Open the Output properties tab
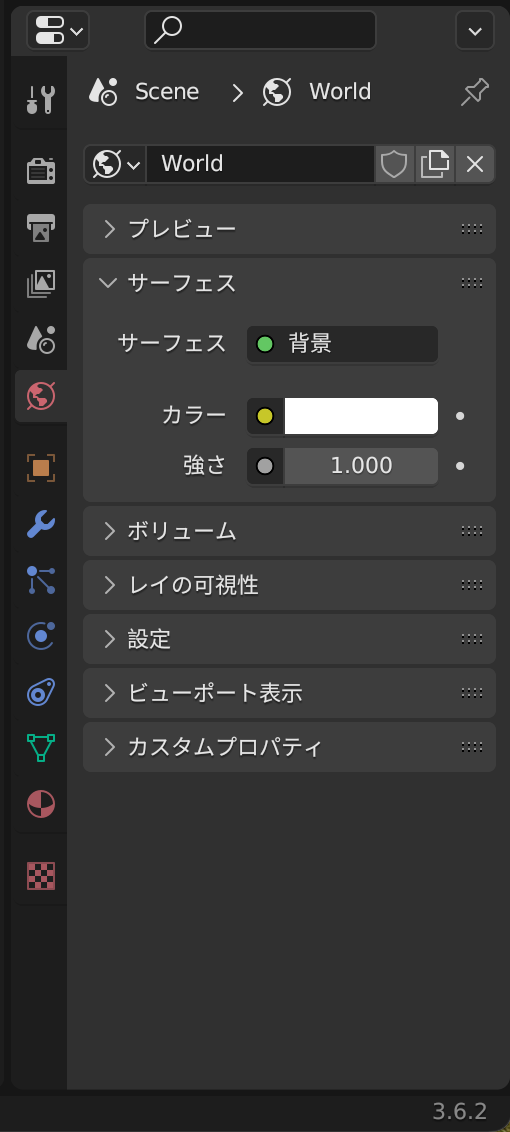Screen dimensions: 510x1132 [40, 227]
